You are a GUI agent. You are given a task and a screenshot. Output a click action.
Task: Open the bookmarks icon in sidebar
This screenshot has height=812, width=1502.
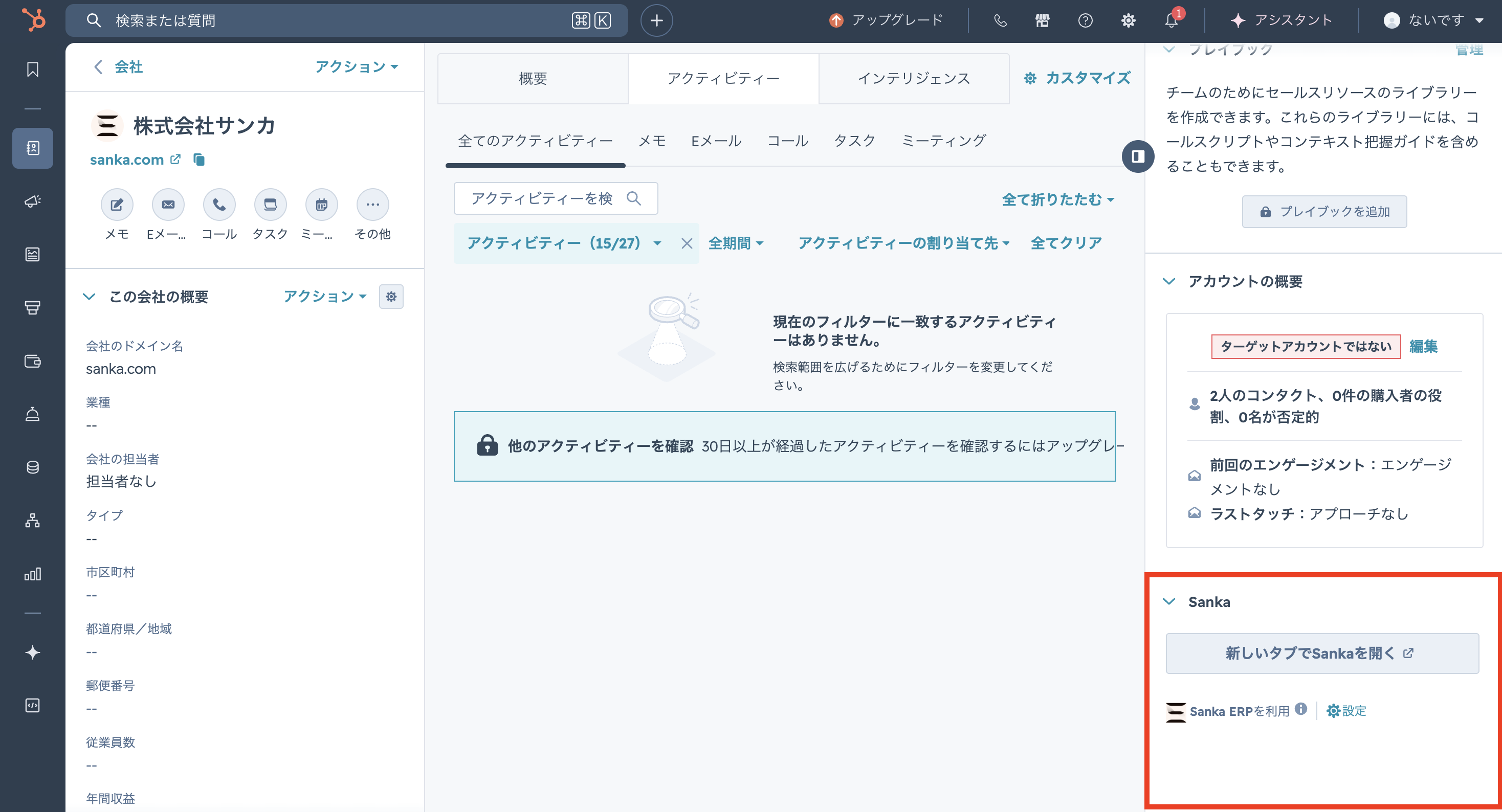point(33,70)
